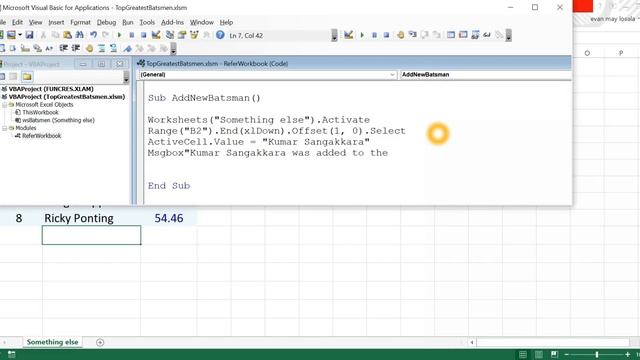Click View Object in the Project Explorer
The width and height of the screenshot is (640, 360).
click(13, 76)
